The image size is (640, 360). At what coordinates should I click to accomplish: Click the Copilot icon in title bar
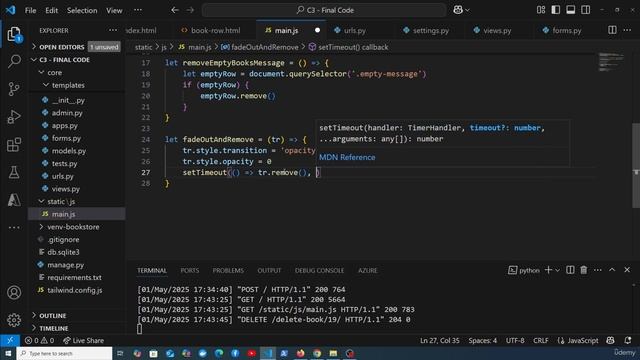click(458, 10)
